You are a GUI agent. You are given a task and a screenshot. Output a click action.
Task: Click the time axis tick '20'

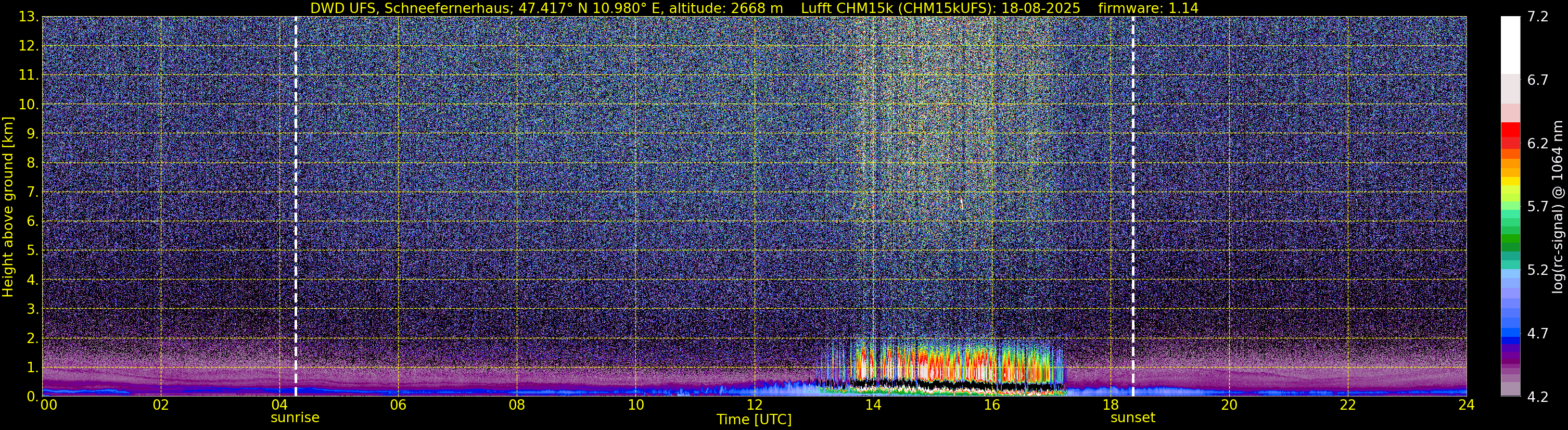click(1229, 405)
